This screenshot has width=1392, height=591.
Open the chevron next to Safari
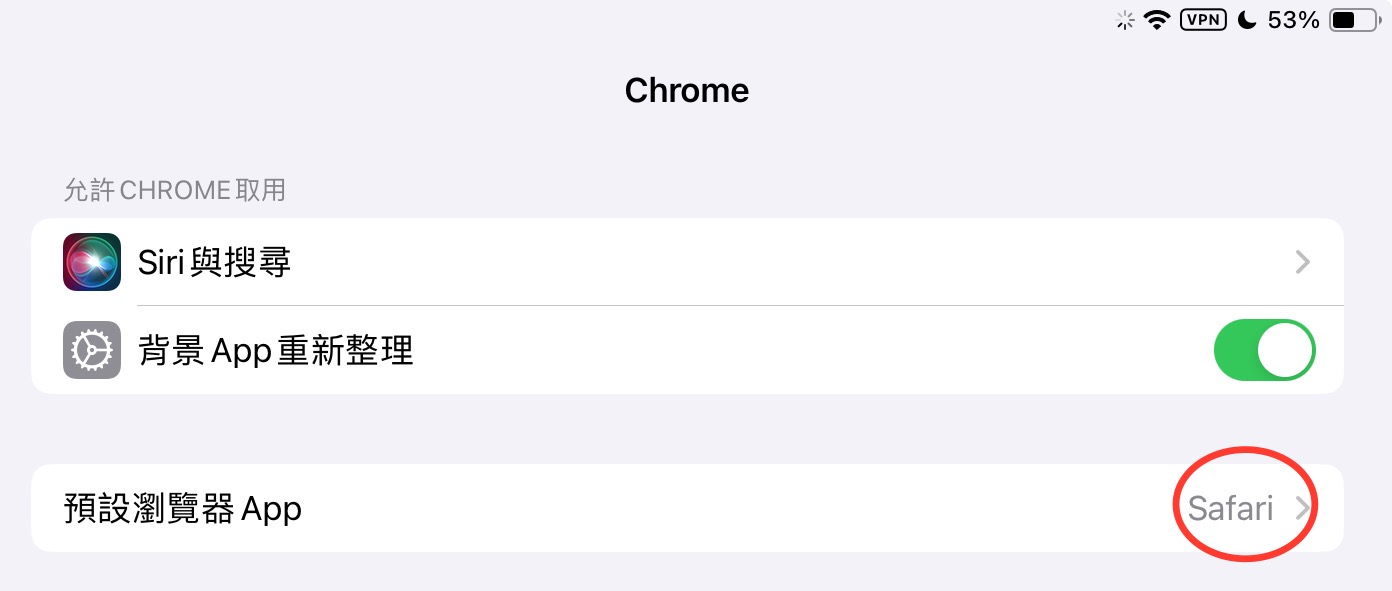tap(1302, 508)
